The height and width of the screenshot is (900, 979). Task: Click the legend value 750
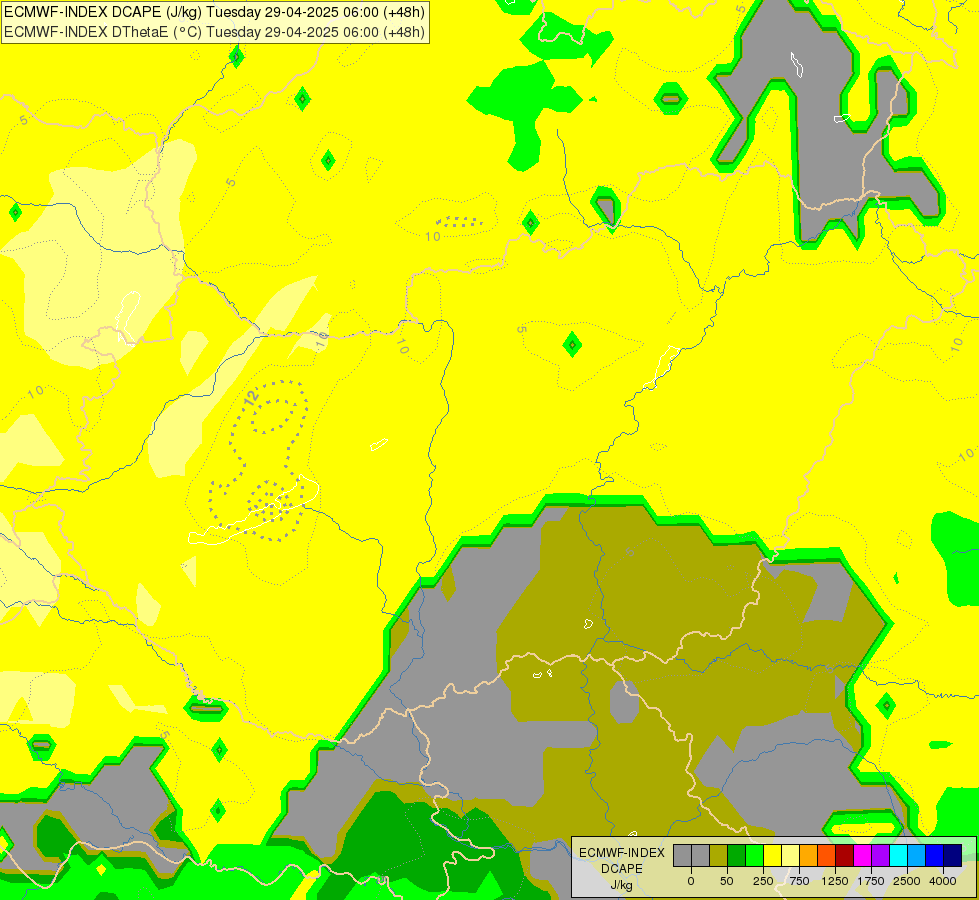click(x=799, y=881)
